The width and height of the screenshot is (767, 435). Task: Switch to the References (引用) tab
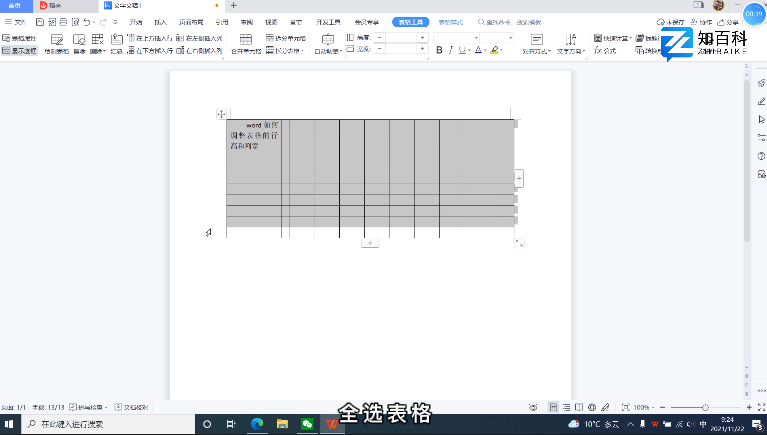pyautogui.click(x=222, y=22)
